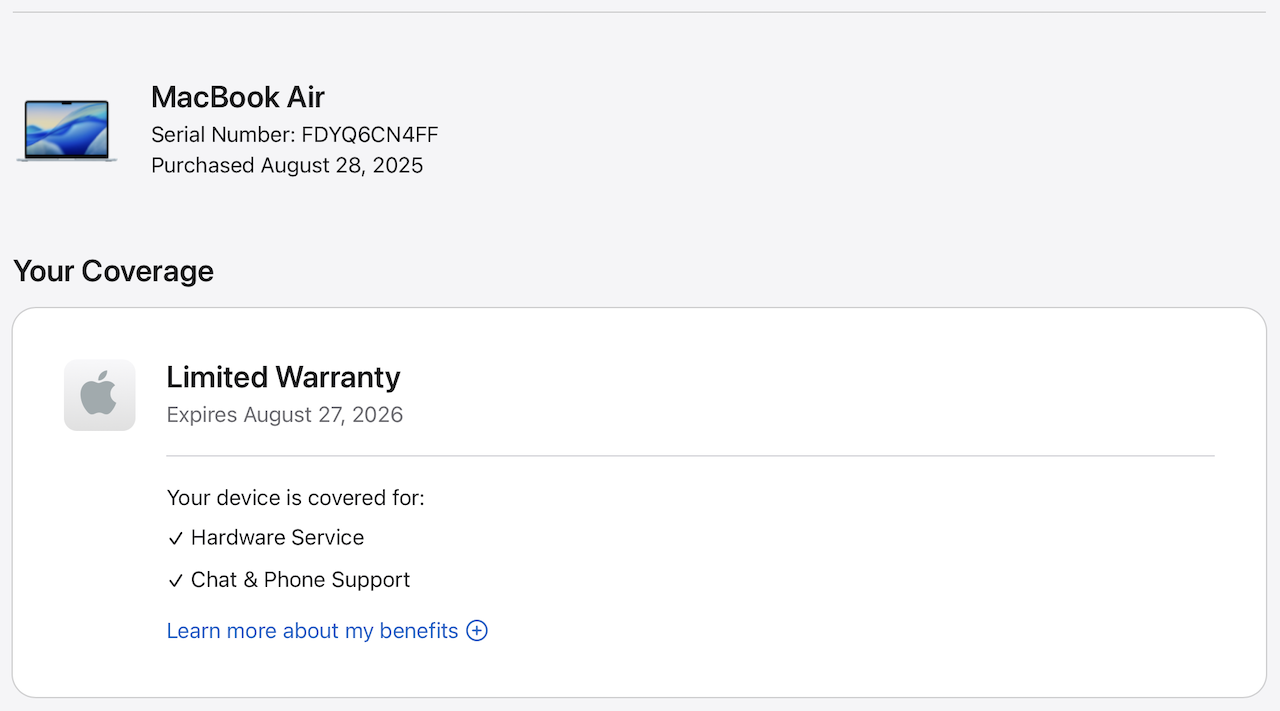
Task: Click the word 'benefits' in the link
Action: [x=418, y=631]
